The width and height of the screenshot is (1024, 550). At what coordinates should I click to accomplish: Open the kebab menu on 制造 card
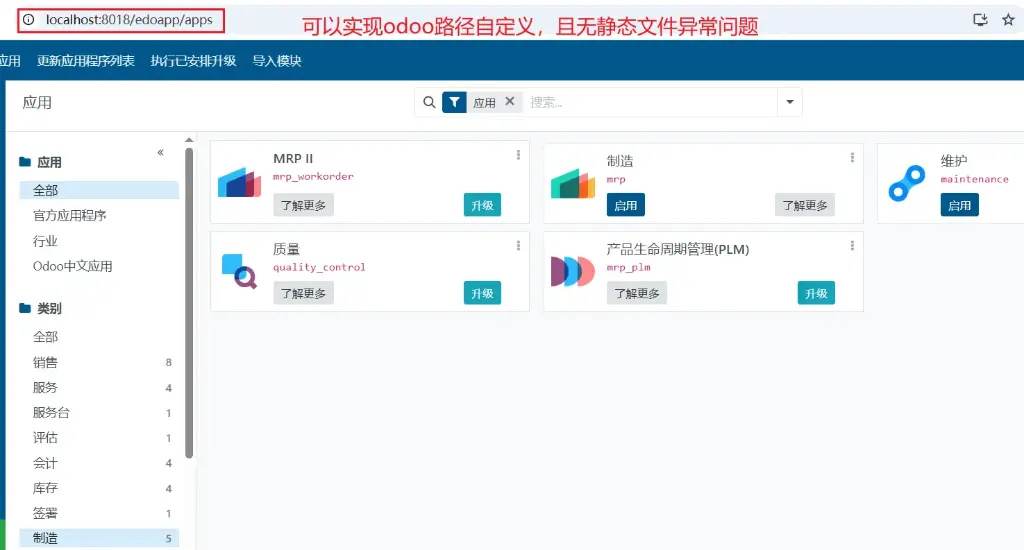tap(852, 157)
